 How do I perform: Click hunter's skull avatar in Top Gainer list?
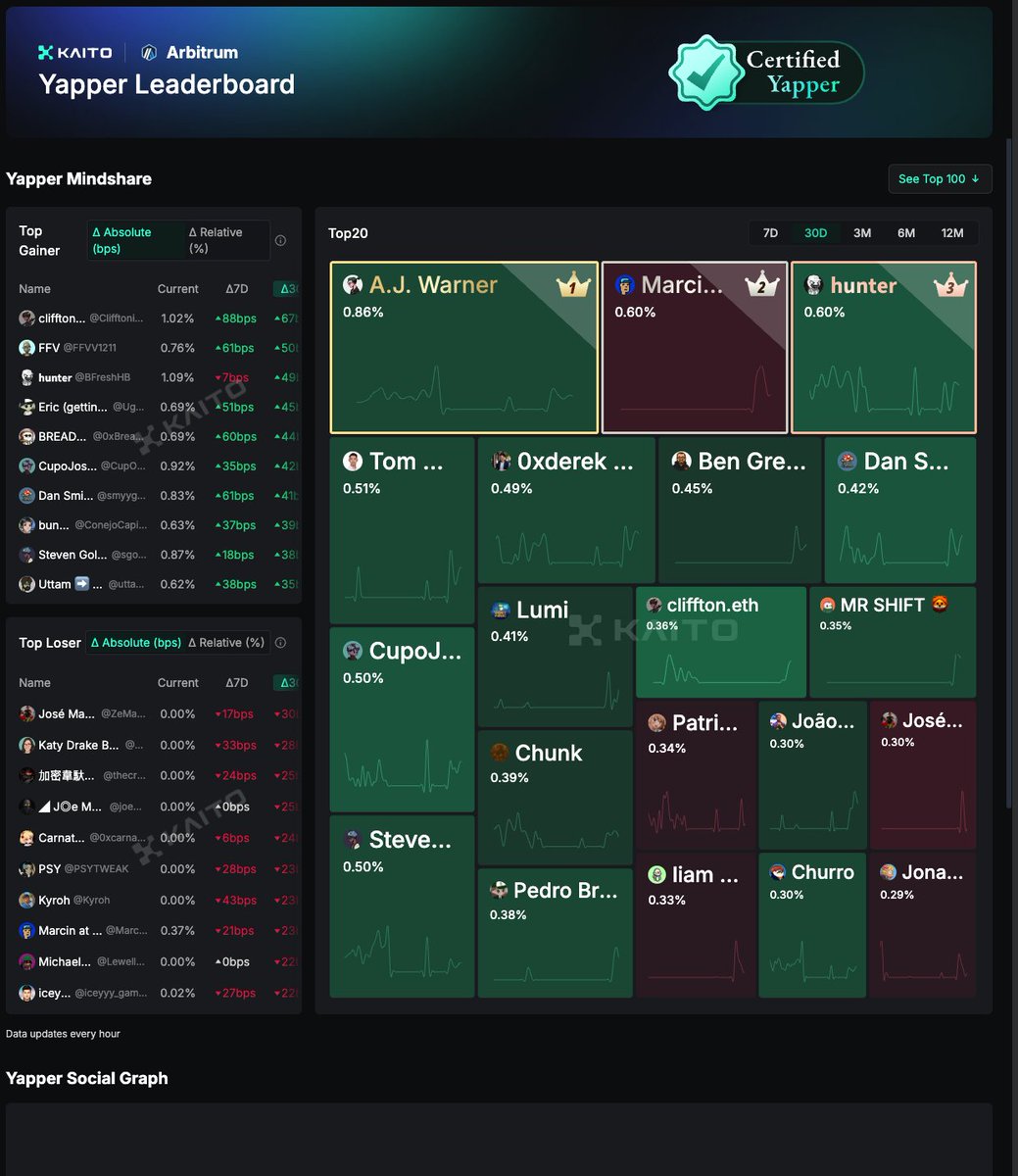27,377
